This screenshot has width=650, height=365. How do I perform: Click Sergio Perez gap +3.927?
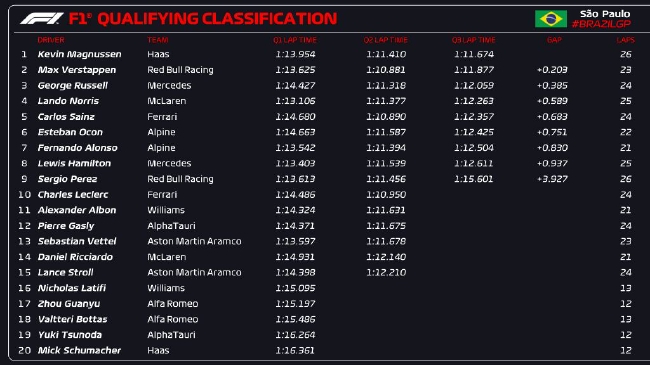(x=552, y=179)
